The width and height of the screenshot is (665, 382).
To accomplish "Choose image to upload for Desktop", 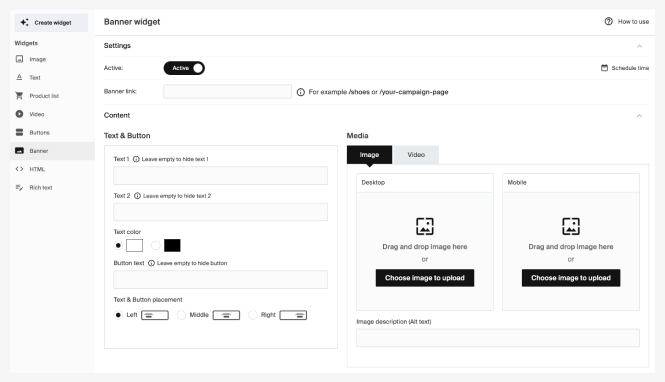I will tap(425, 278).
